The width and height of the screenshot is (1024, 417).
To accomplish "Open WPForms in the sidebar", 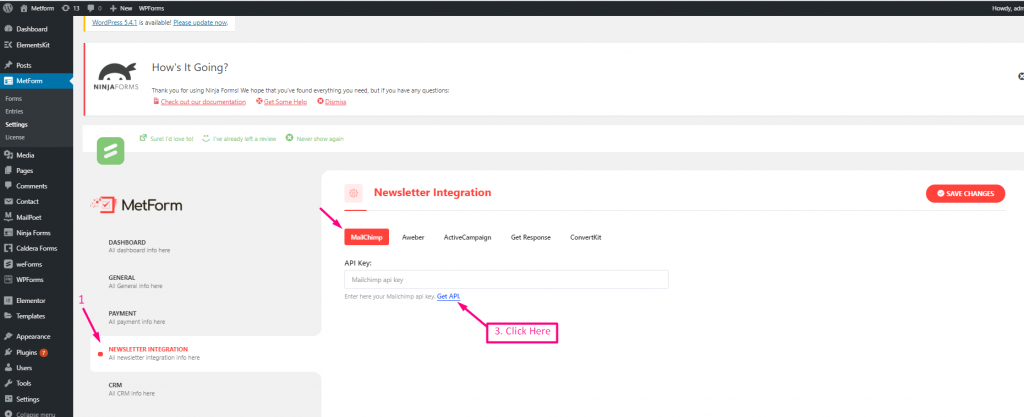I will (x=29, y=280).
